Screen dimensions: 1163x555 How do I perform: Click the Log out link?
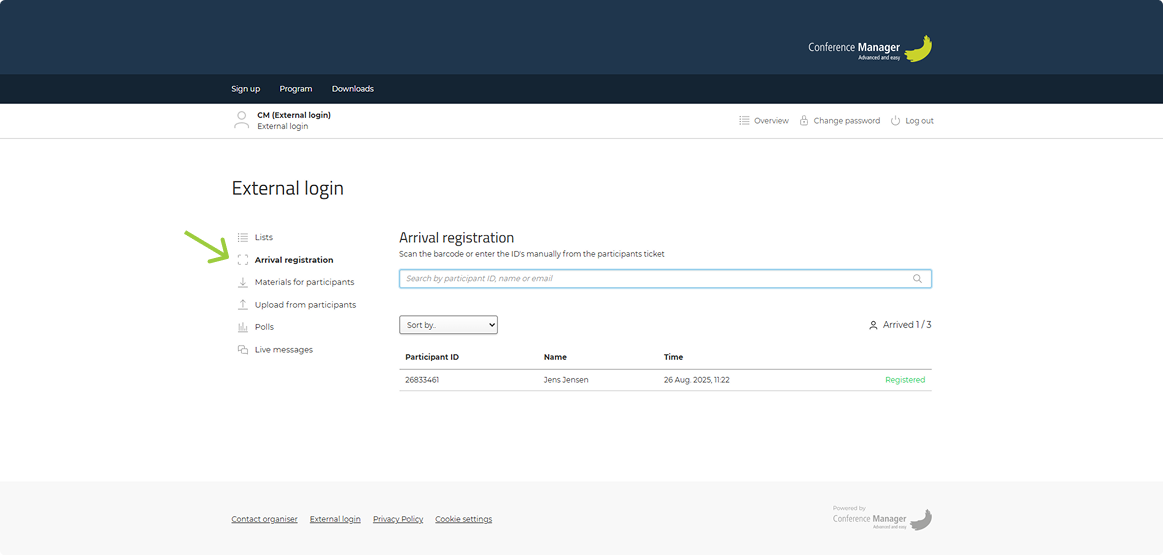pos(919,120)
